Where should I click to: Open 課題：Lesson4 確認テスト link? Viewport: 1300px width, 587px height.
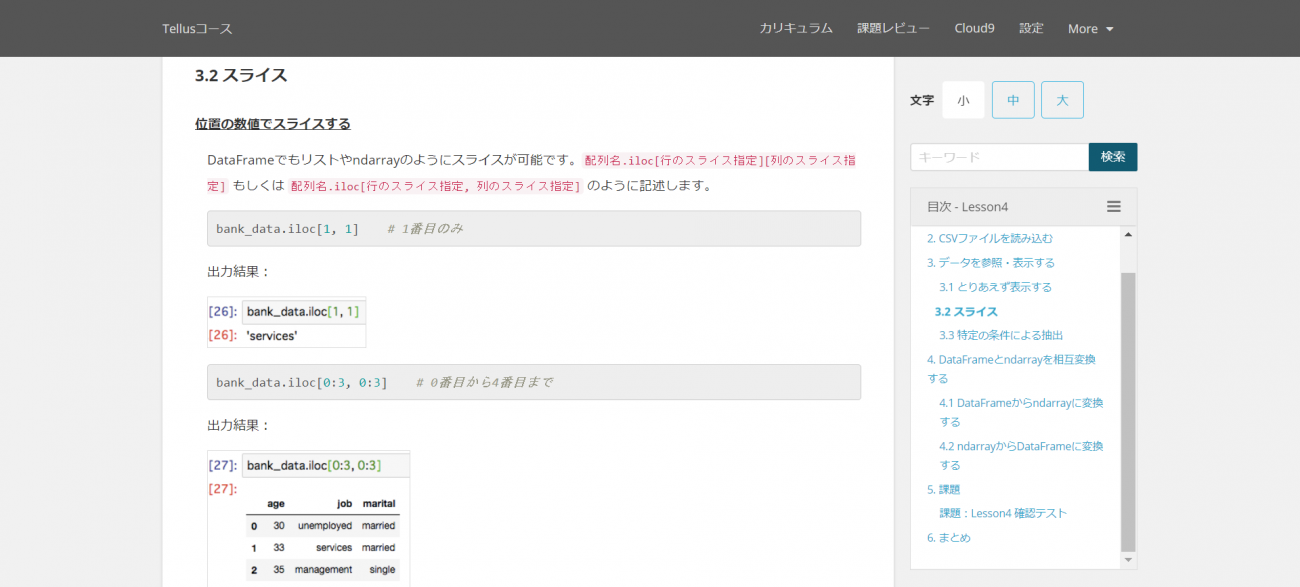(x=1003, y=513)
